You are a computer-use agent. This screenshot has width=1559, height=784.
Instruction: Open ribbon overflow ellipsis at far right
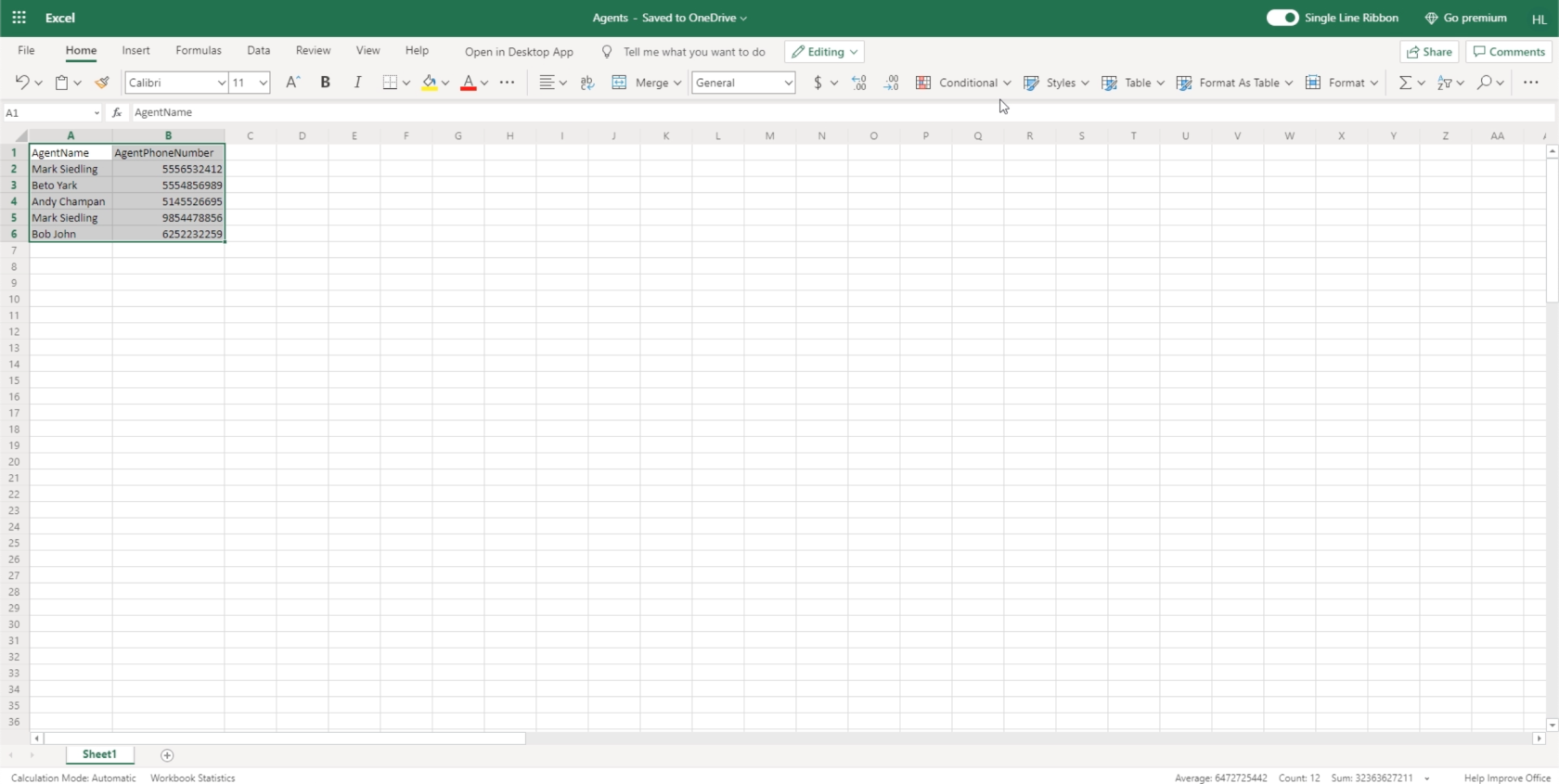(x=1530, y=83)
